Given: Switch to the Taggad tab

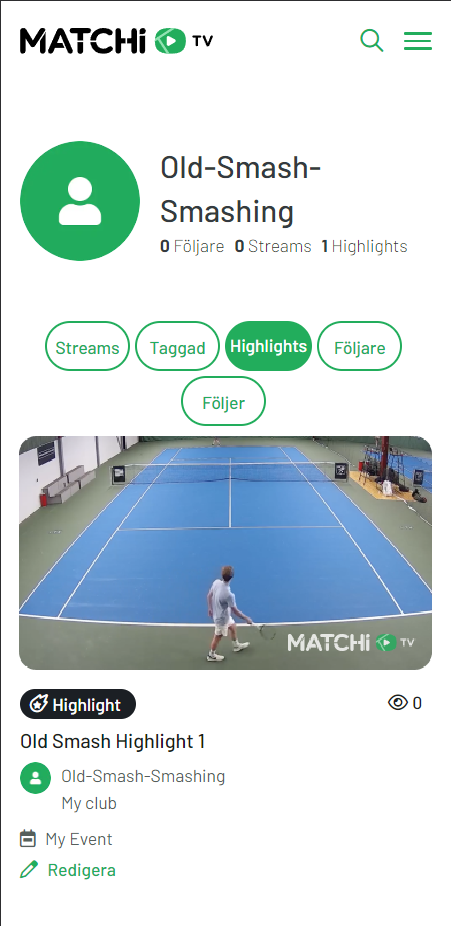Looking at the screenshot, I should (177, 346).
